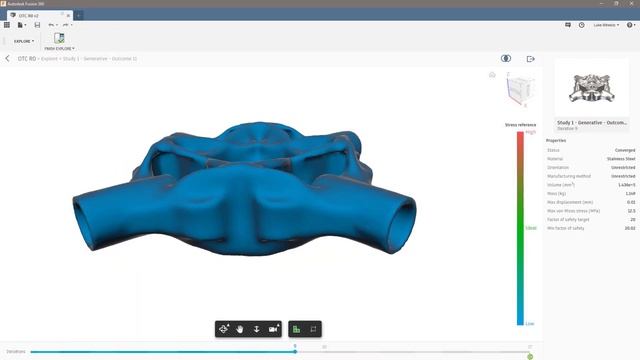Image resolution: width=640 pixels, height=360 pixels.
Task: Click the Converged status value
Action: point(625,150)
